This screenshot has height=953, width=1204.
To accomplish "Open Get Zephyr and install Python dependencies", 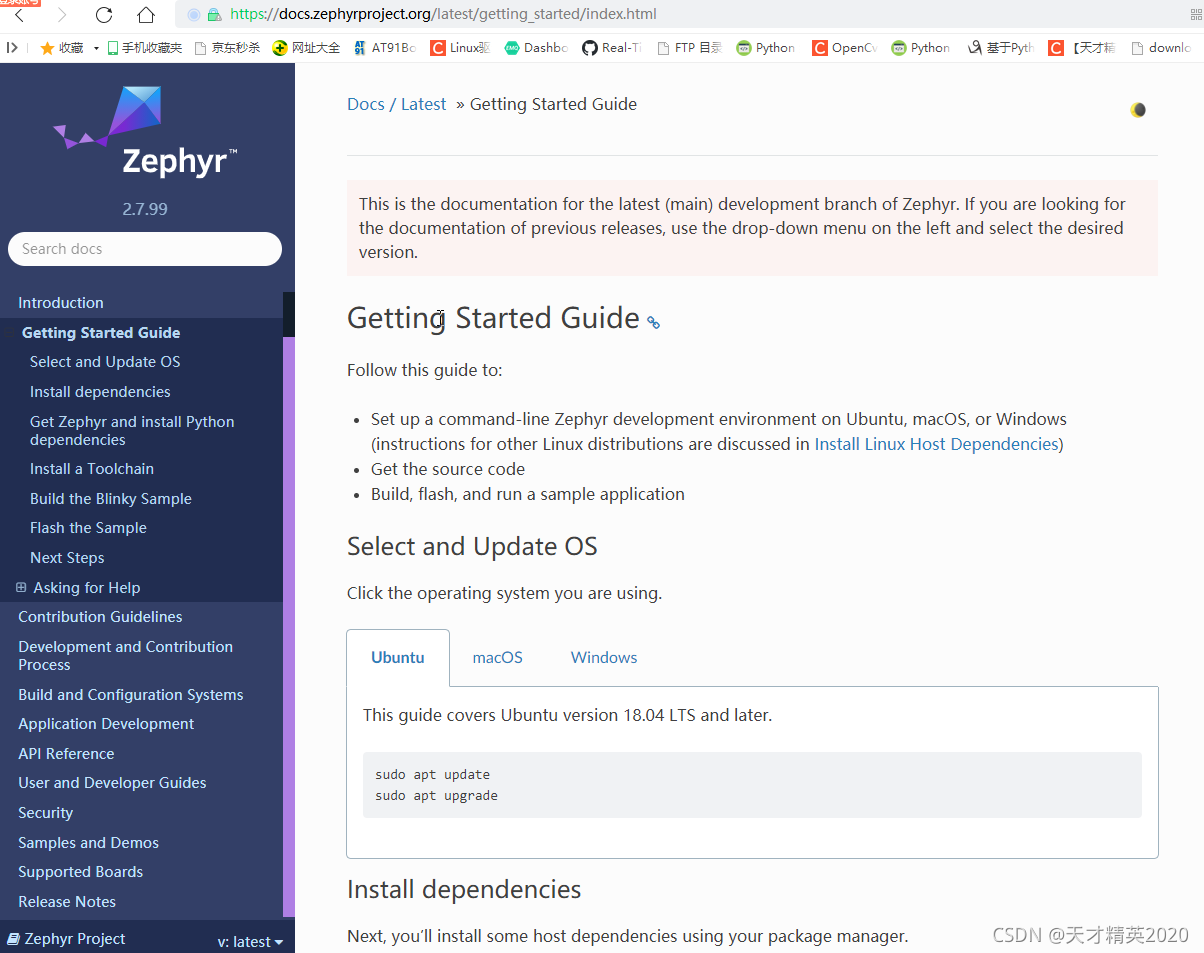I will pyautogui.click(x=132, y=431).
